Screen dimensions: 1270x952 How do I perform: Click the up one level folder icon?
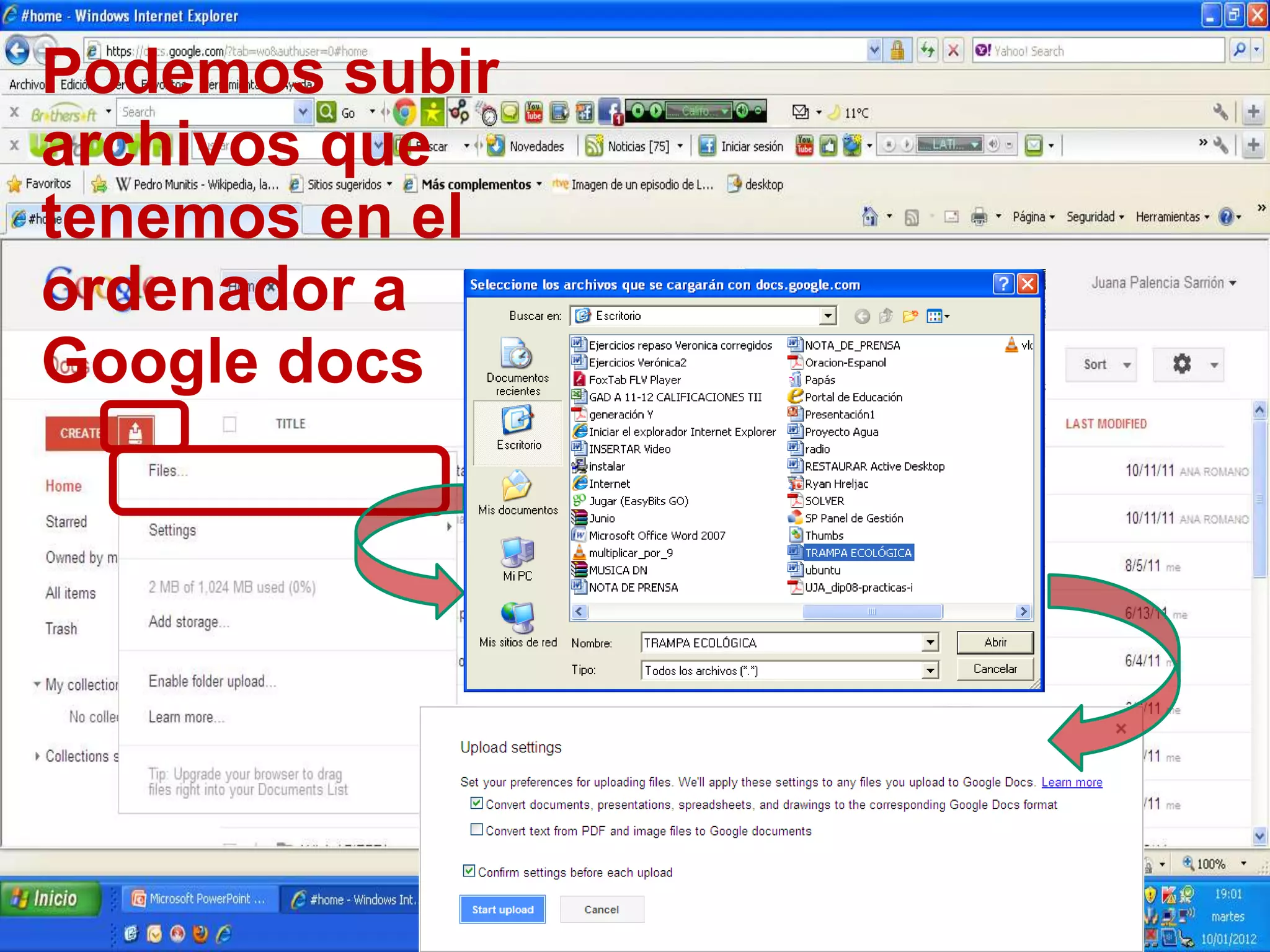click(x=886, y=317)
